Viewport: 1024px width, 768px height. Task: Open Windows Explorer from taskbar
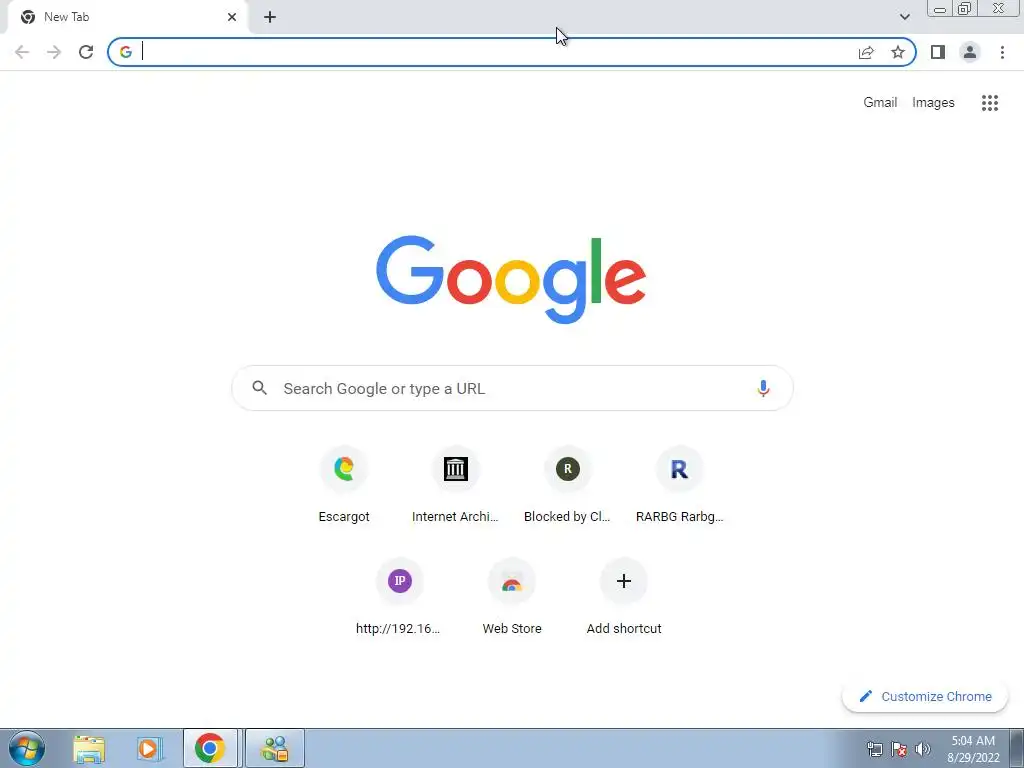coord(89,748)
